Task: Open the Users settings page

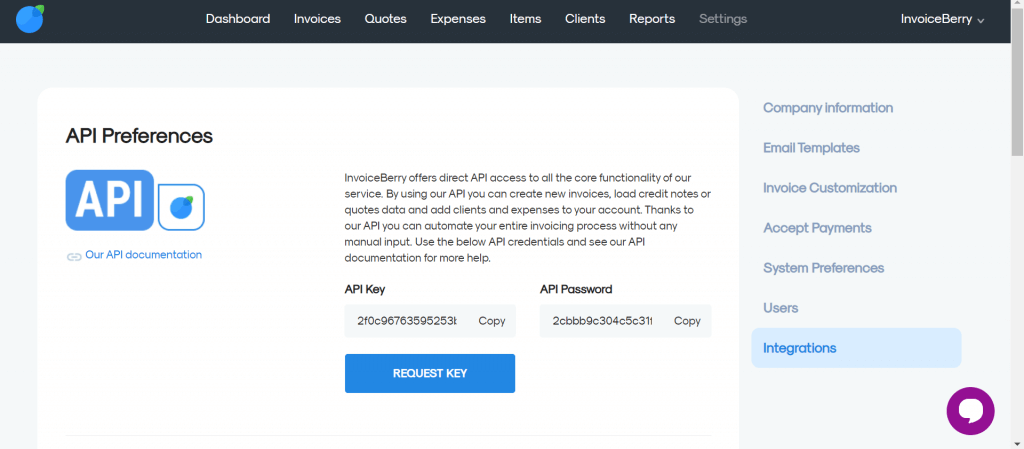Action: click(x=780, y=308)
